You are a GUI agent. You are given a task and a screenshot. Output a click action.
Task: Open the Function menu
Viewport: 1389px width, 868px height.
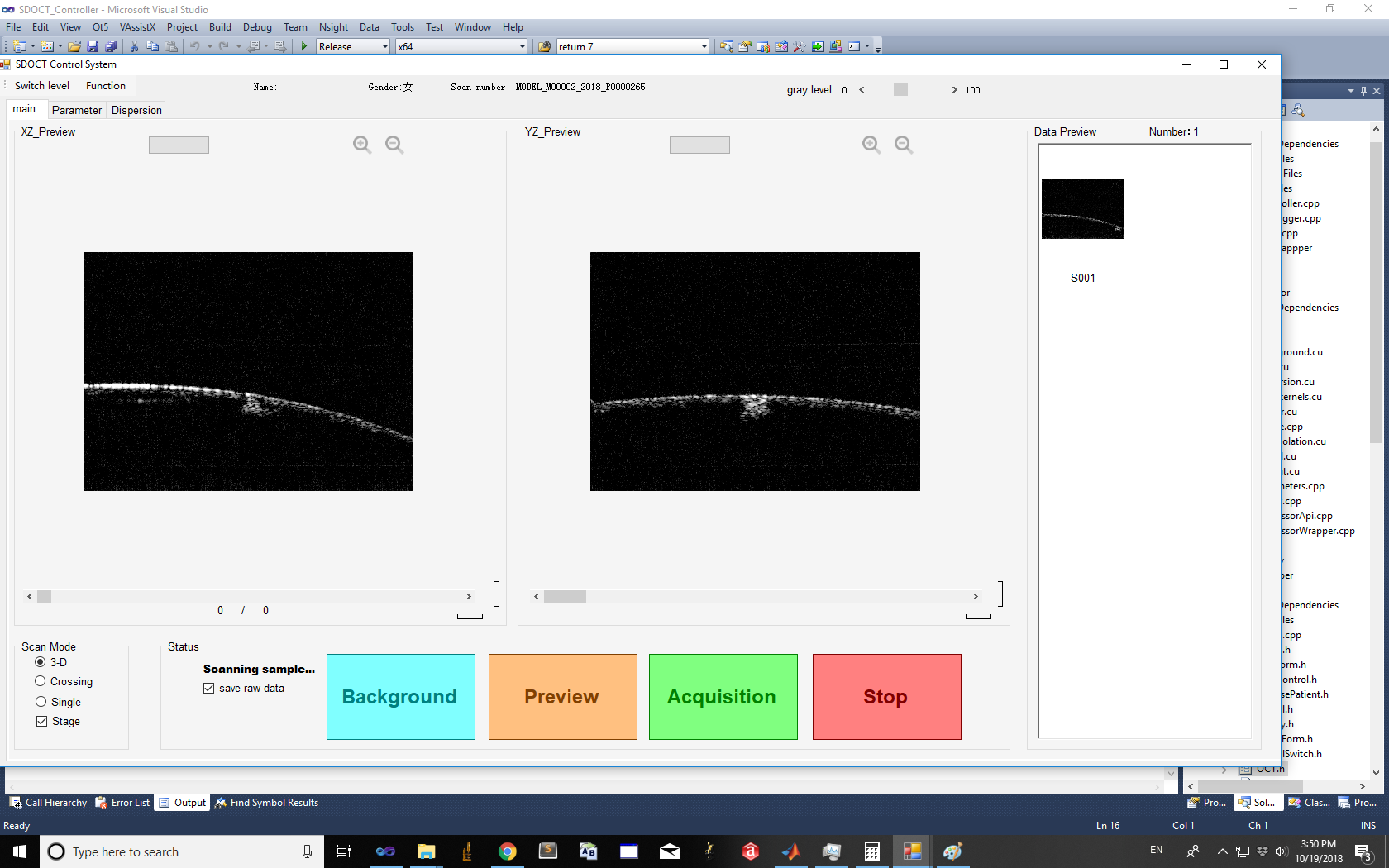point(106,86)
